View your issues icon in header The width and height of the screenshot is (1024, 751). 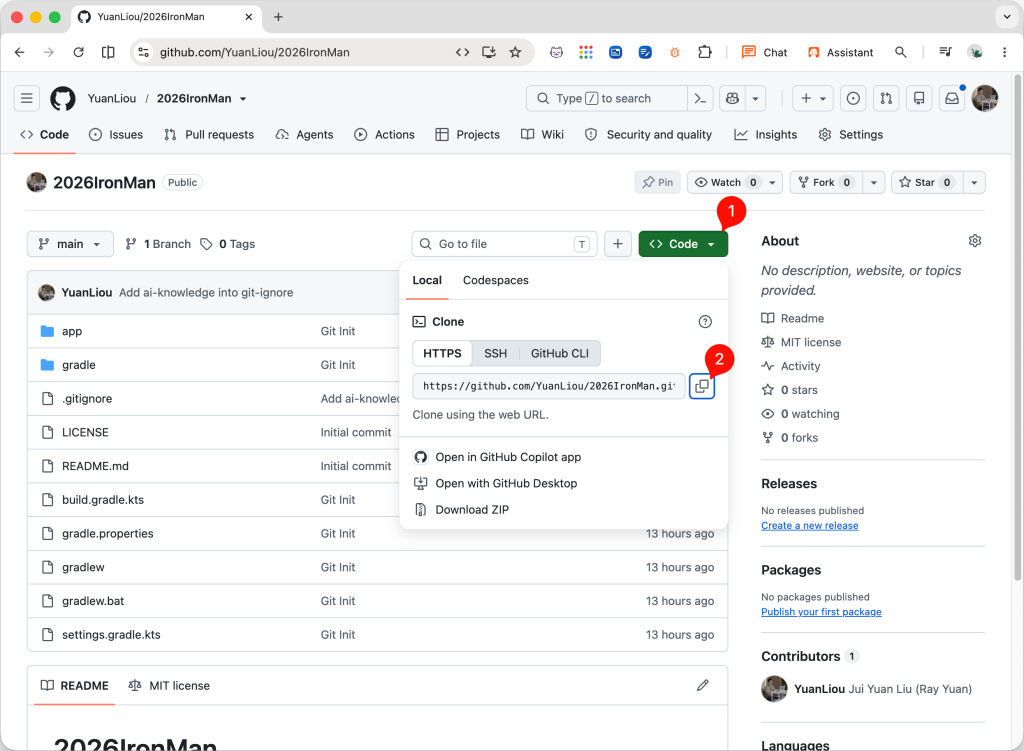(x=853, y=99)
